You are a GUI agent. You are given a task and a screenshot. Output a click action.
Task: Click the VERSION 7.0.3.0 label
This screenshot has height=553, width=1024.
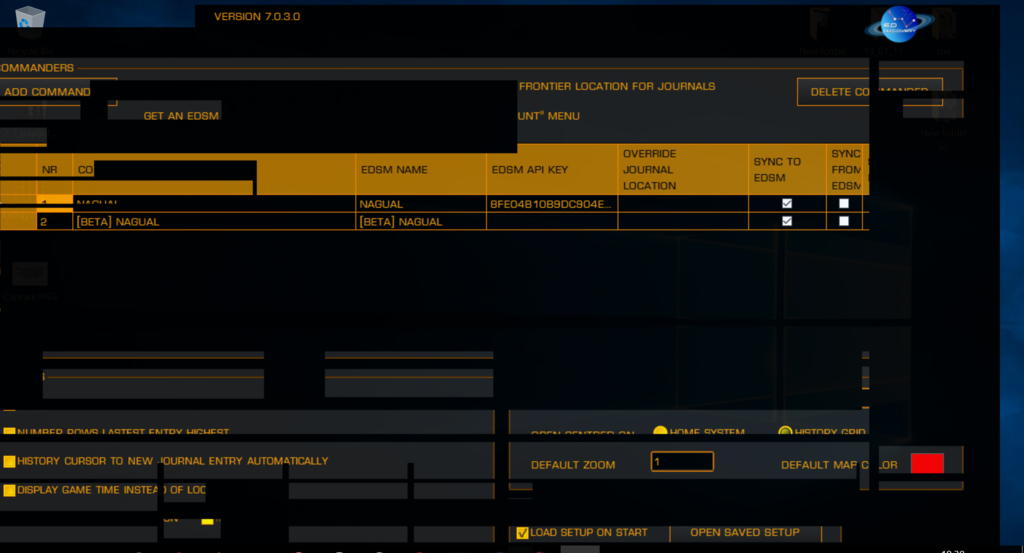tap(257, 16)
